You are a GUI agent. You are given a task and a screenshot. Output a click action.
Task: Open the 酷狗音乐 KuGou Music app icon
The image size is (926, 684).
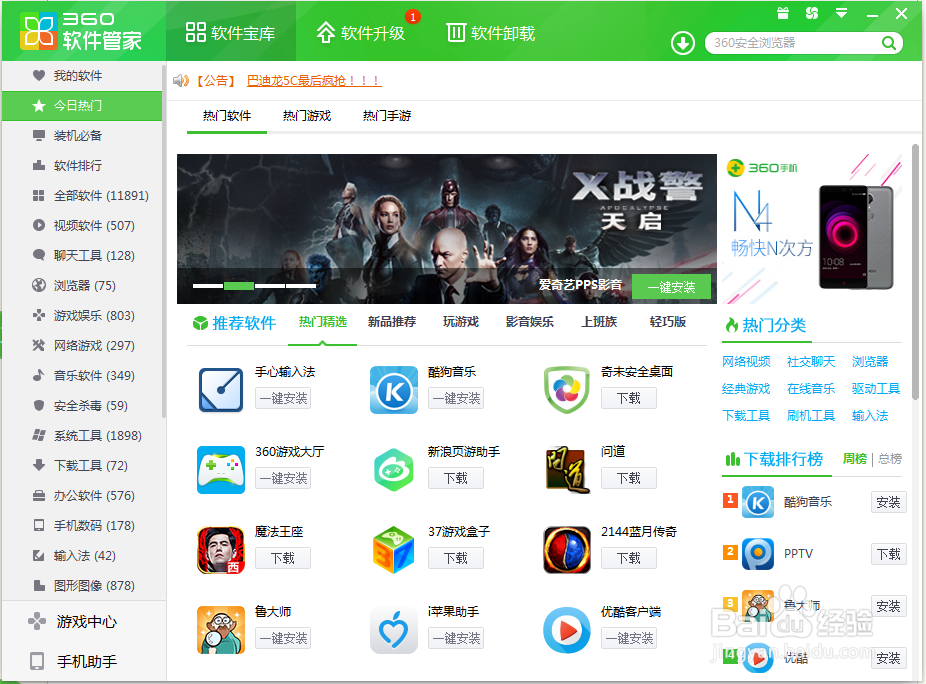(393, 390)
